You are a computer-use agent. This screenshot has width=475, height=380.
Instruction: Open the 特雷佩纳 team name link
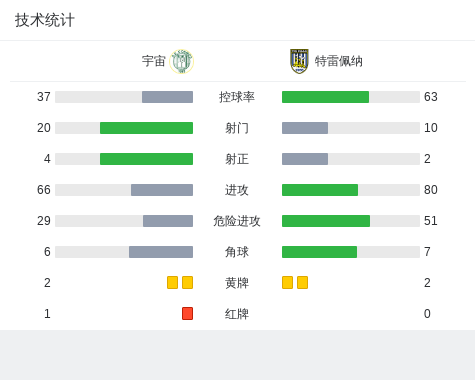pos(339,61)
